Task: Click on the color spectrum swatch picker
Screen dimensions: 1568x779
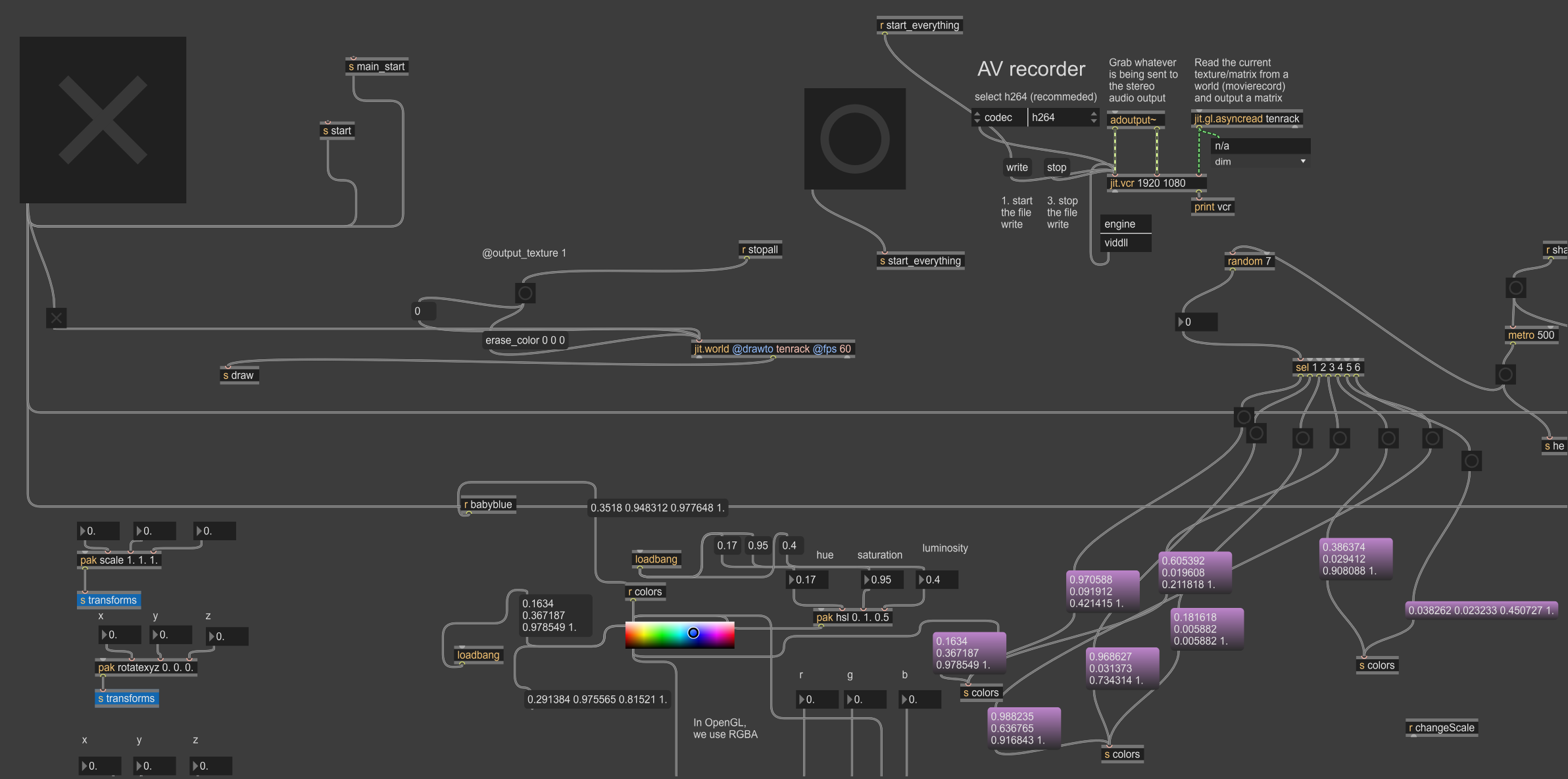Action: [679, 635]
